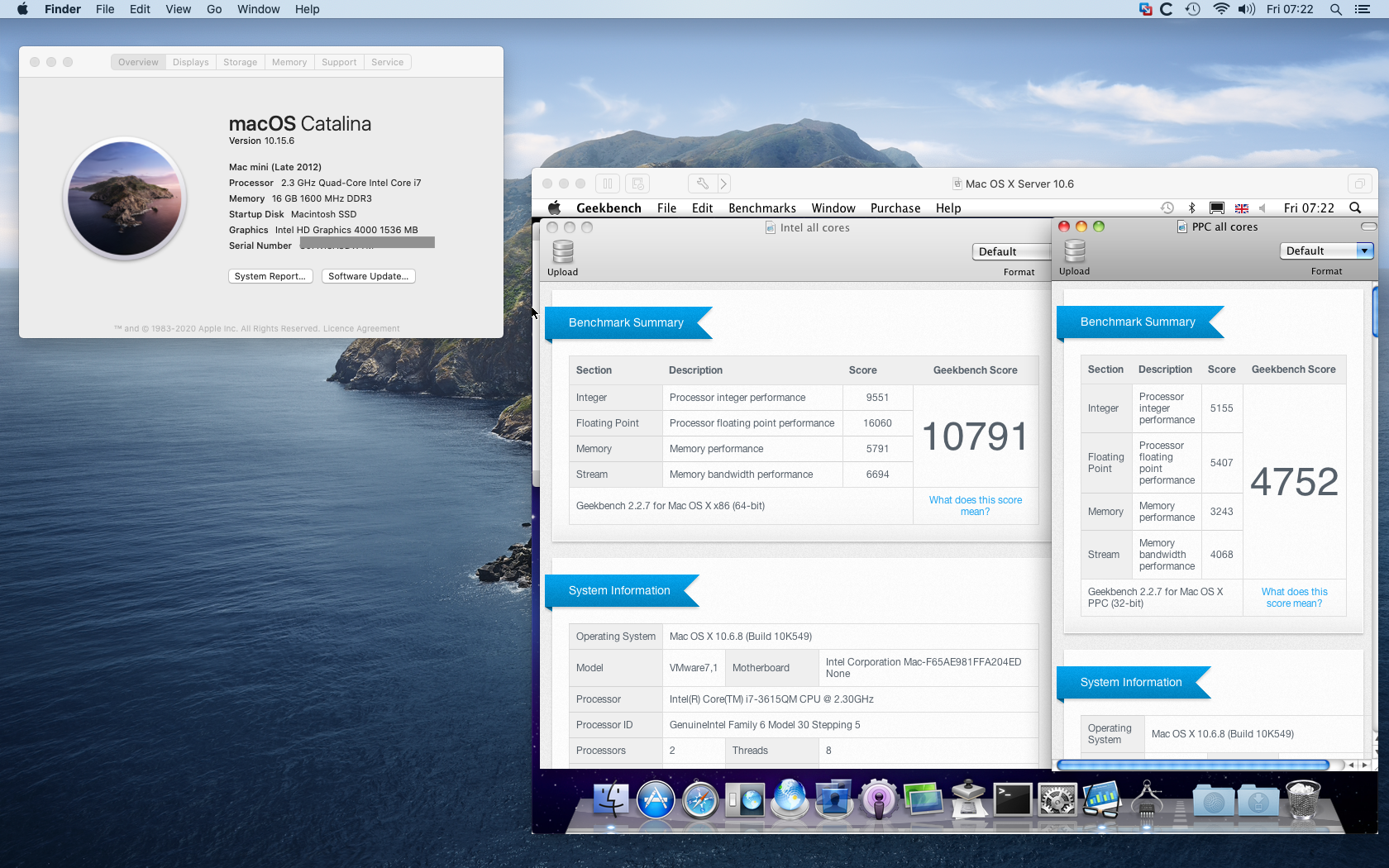Open Format dropdown in PPC all cores window
This screenshot has height=868, width=1389.
pos(1326,250)
